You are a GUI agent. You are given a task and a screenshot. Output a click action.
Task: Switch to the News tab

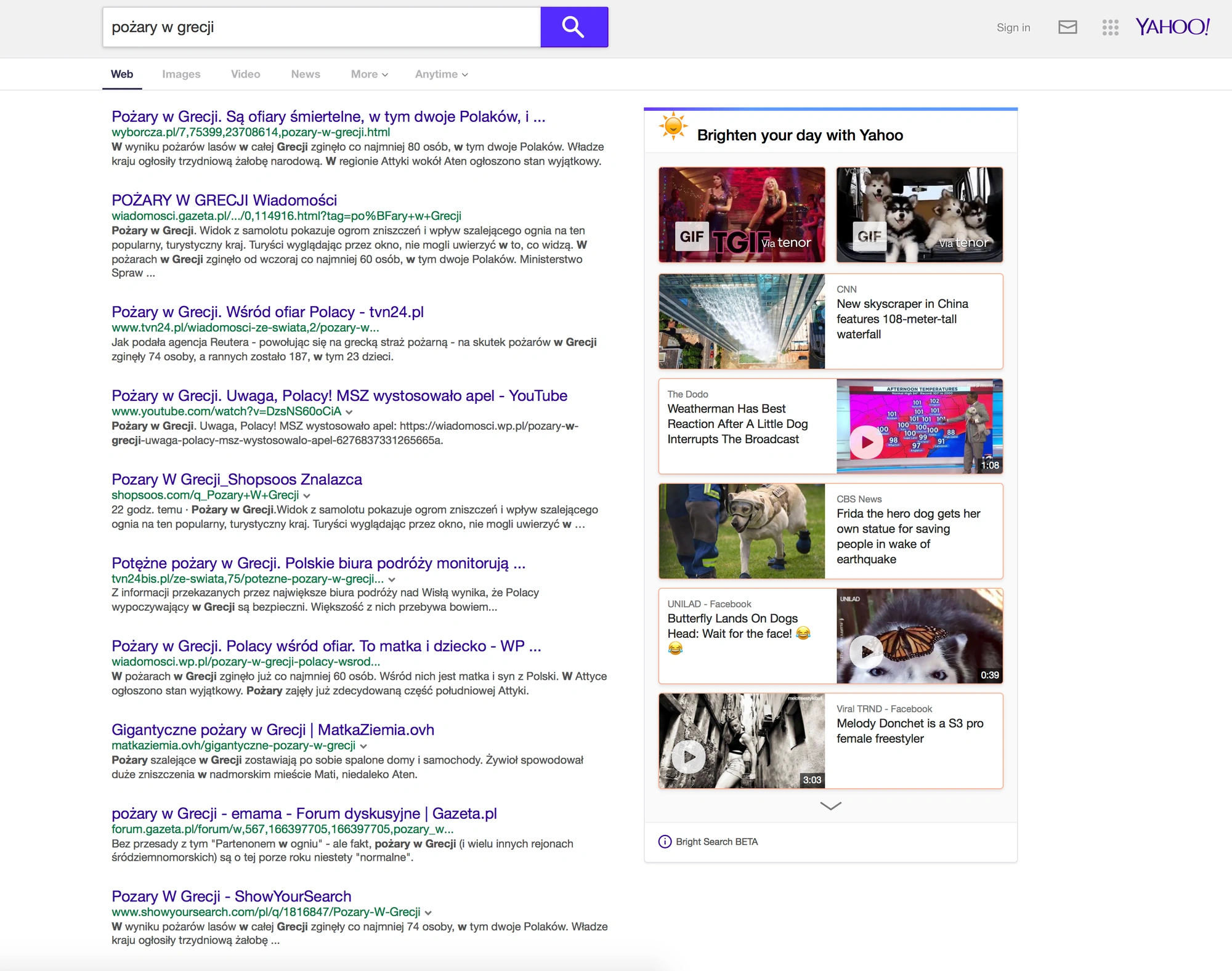306,75
